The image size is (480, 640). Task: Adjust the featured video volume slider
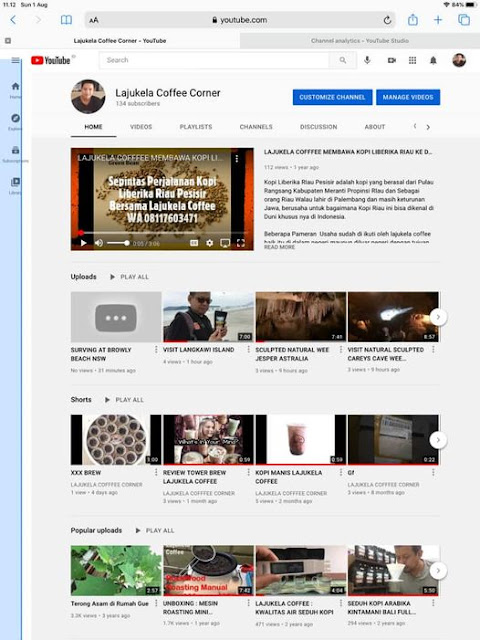(118, 243)
